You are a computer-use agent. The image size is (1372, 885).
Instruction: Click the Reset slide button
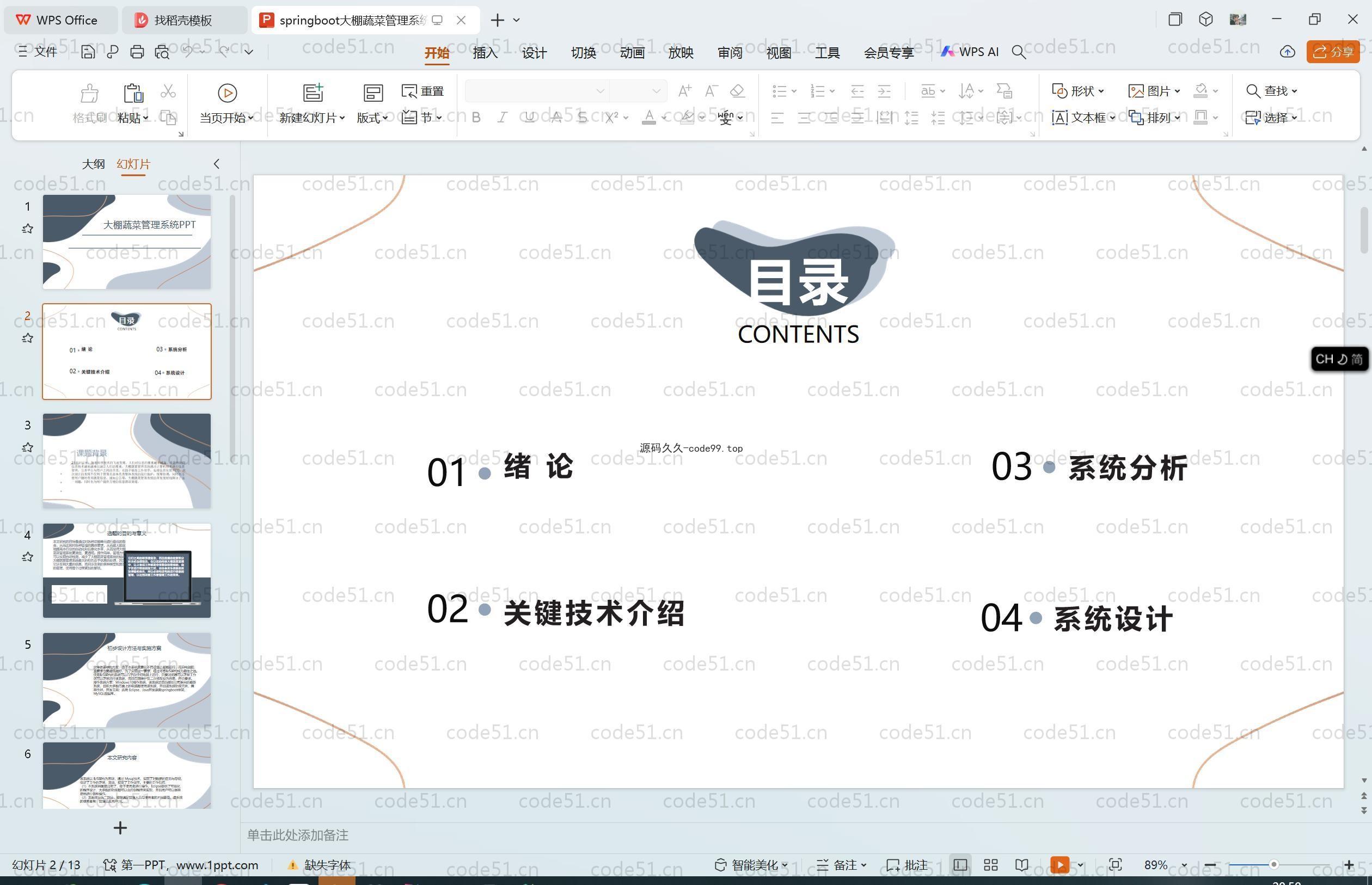(x=423, y=91)
